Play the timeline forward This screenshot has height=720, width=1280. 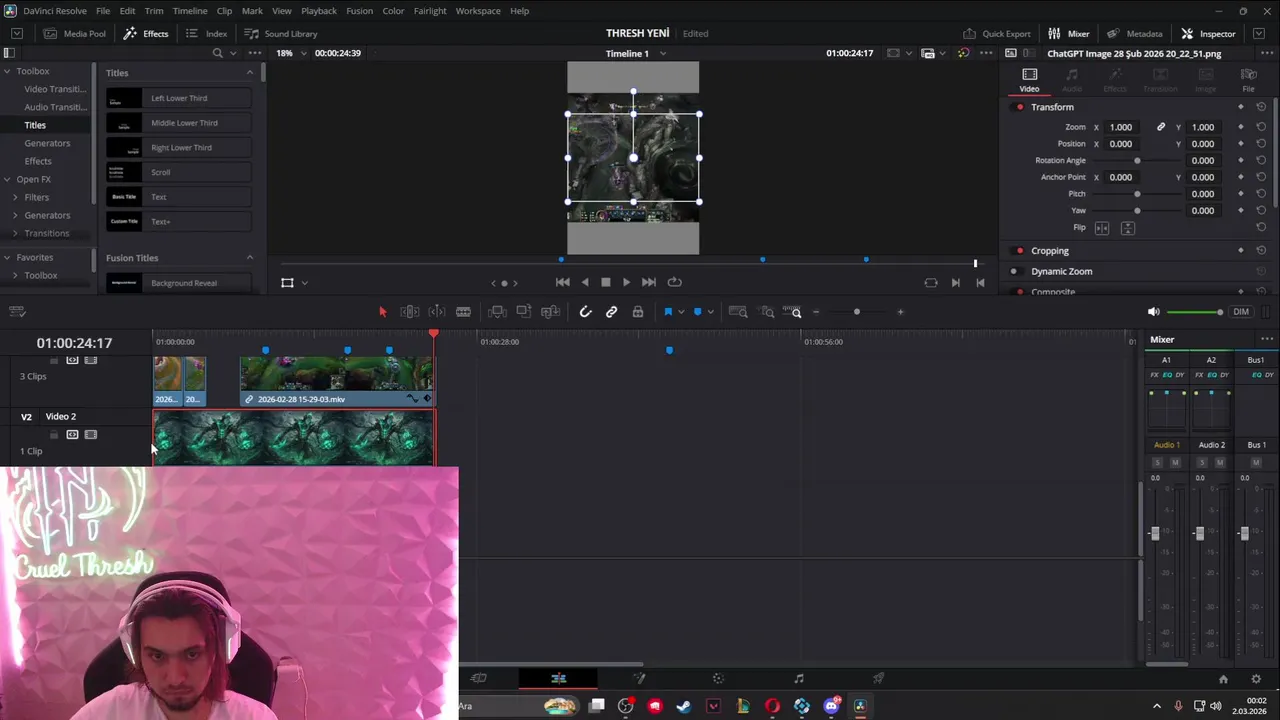[626, 282]
